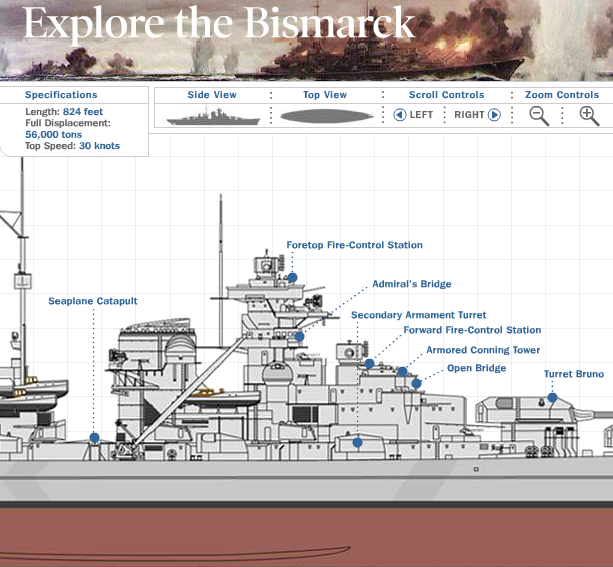Image resolution: width=613 pixels, height=567 pixels.
Task: Click the 30 knots top speed value
Action: click(99, 146)
